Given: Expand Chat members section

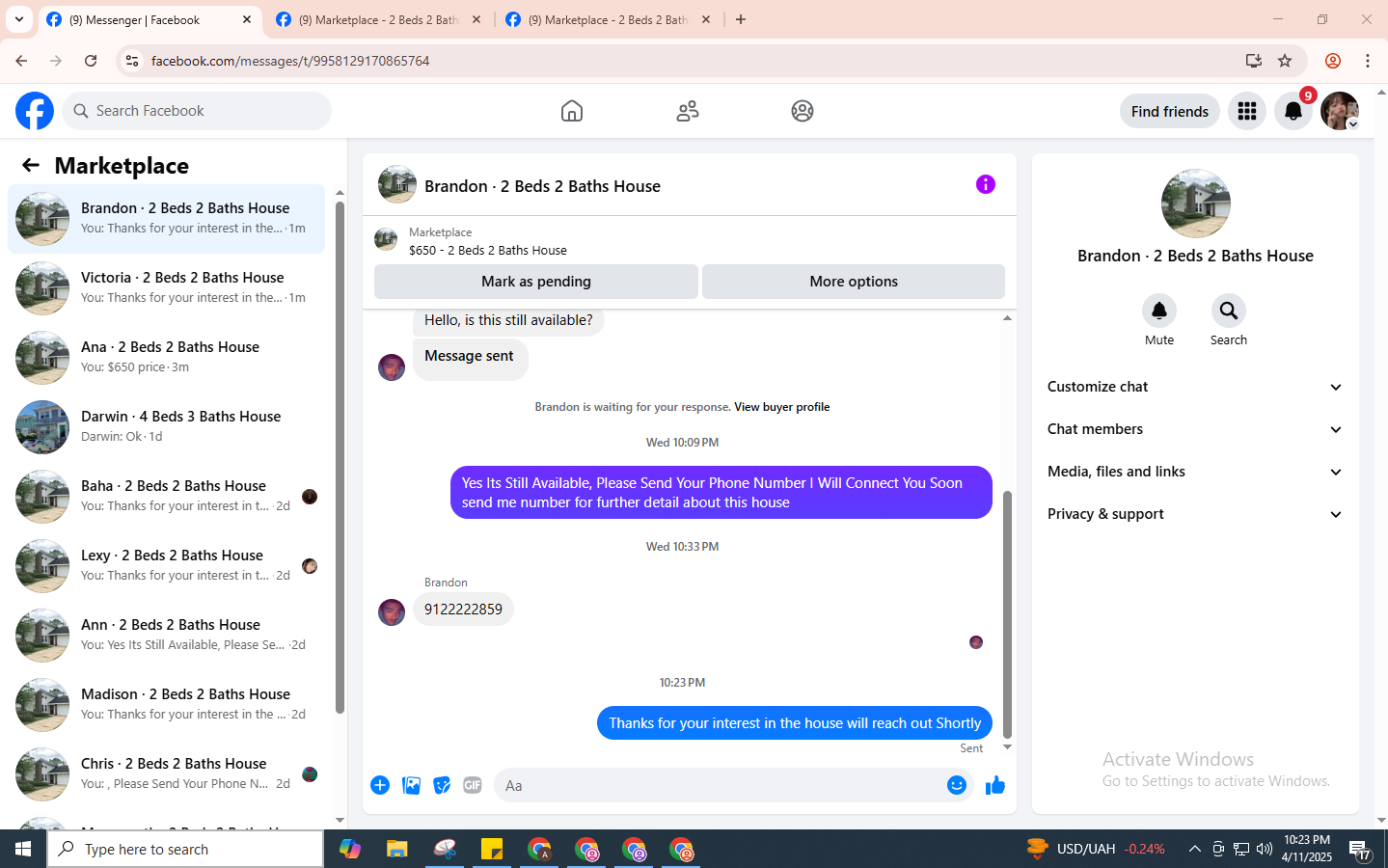Looking at the screenshot, I should coord(1195,429).
